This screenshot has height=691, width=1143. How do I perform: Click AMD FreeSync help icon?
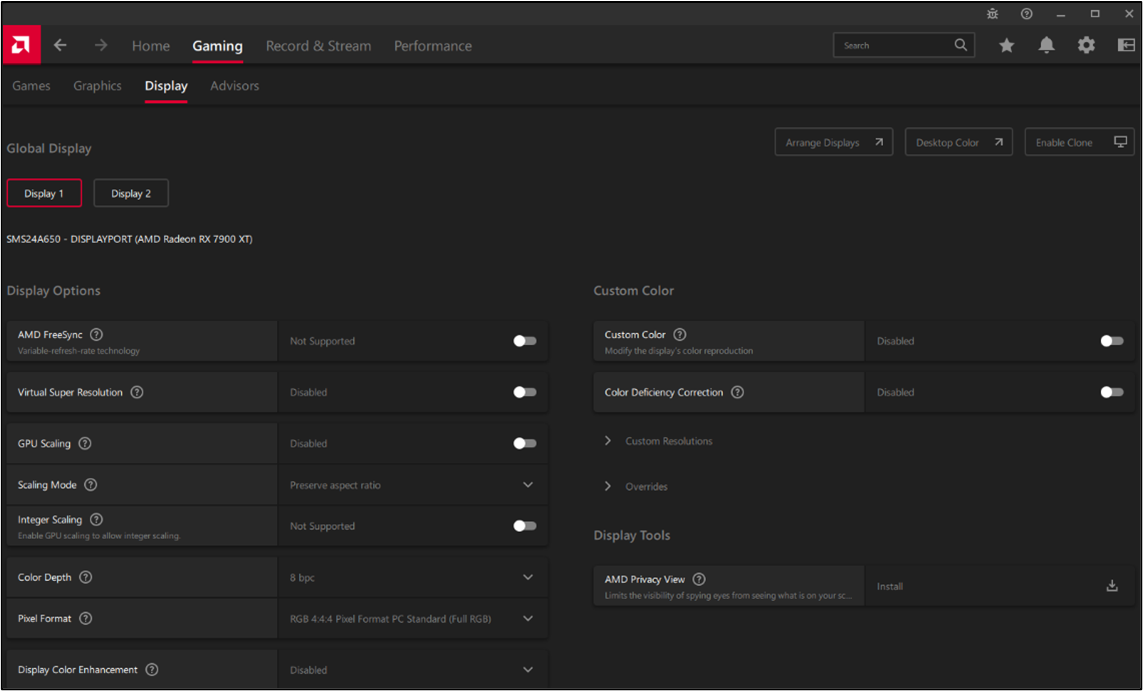pyautogui.click(x=96, y=335)
